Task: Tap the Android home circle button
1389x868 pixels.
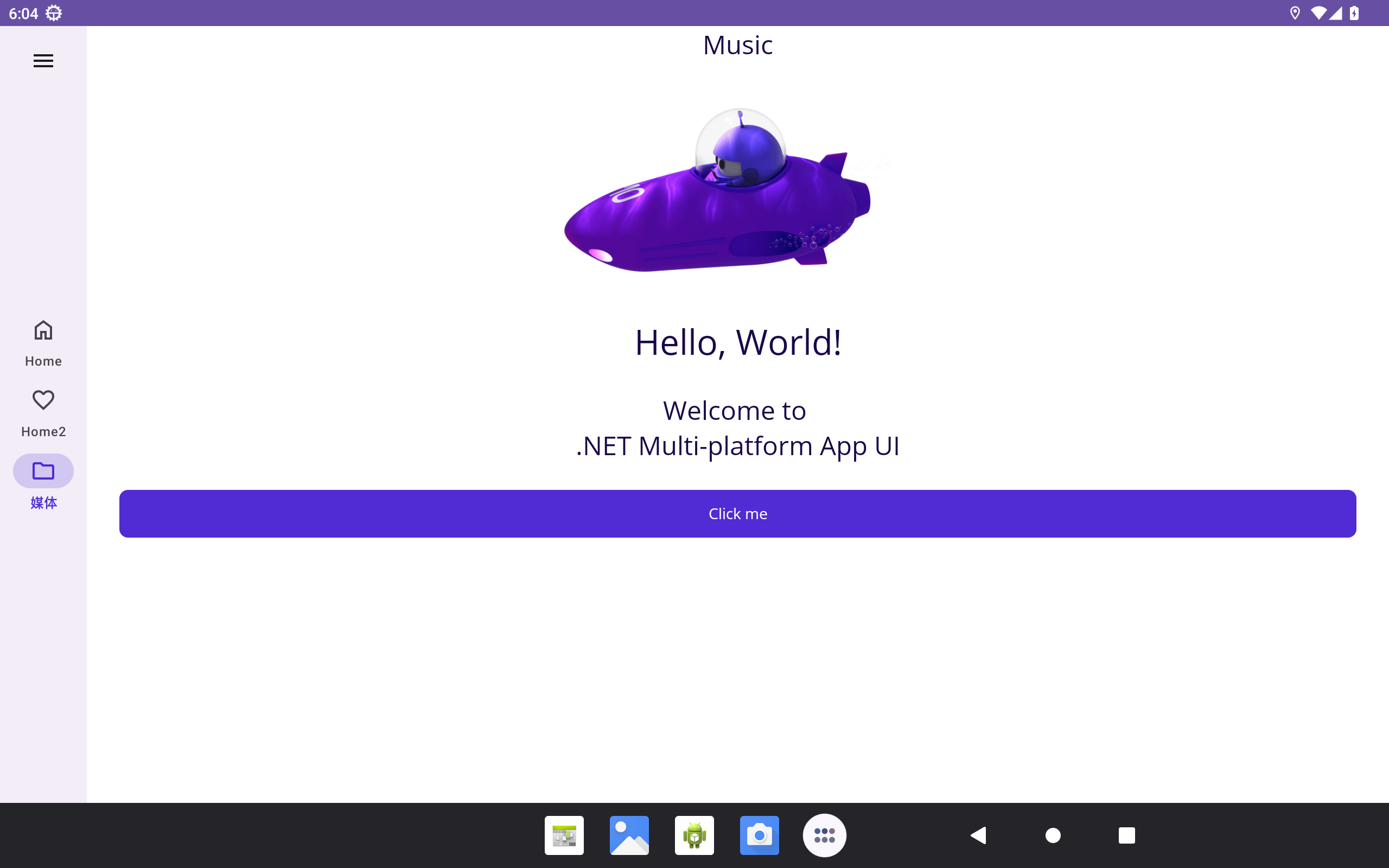Action: (1053, 835)
